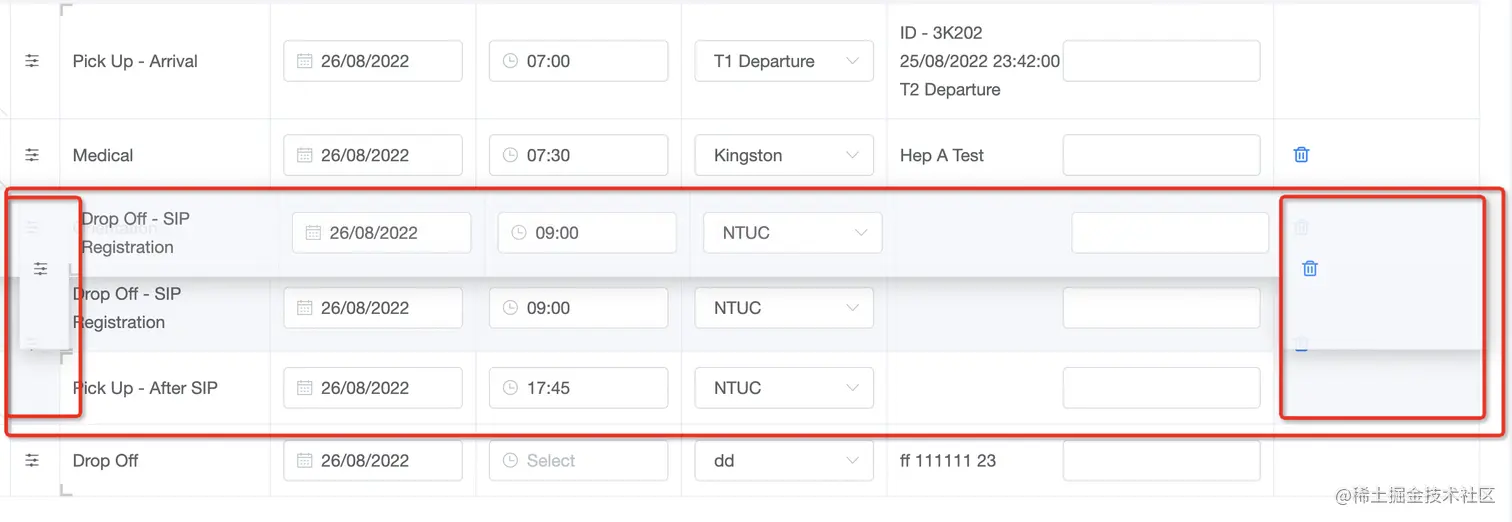This screenshot has width=1512, height=522.
Task: Click trash icon on floating dragged row
Action: pyautogui.click(x=1310, y=268)
